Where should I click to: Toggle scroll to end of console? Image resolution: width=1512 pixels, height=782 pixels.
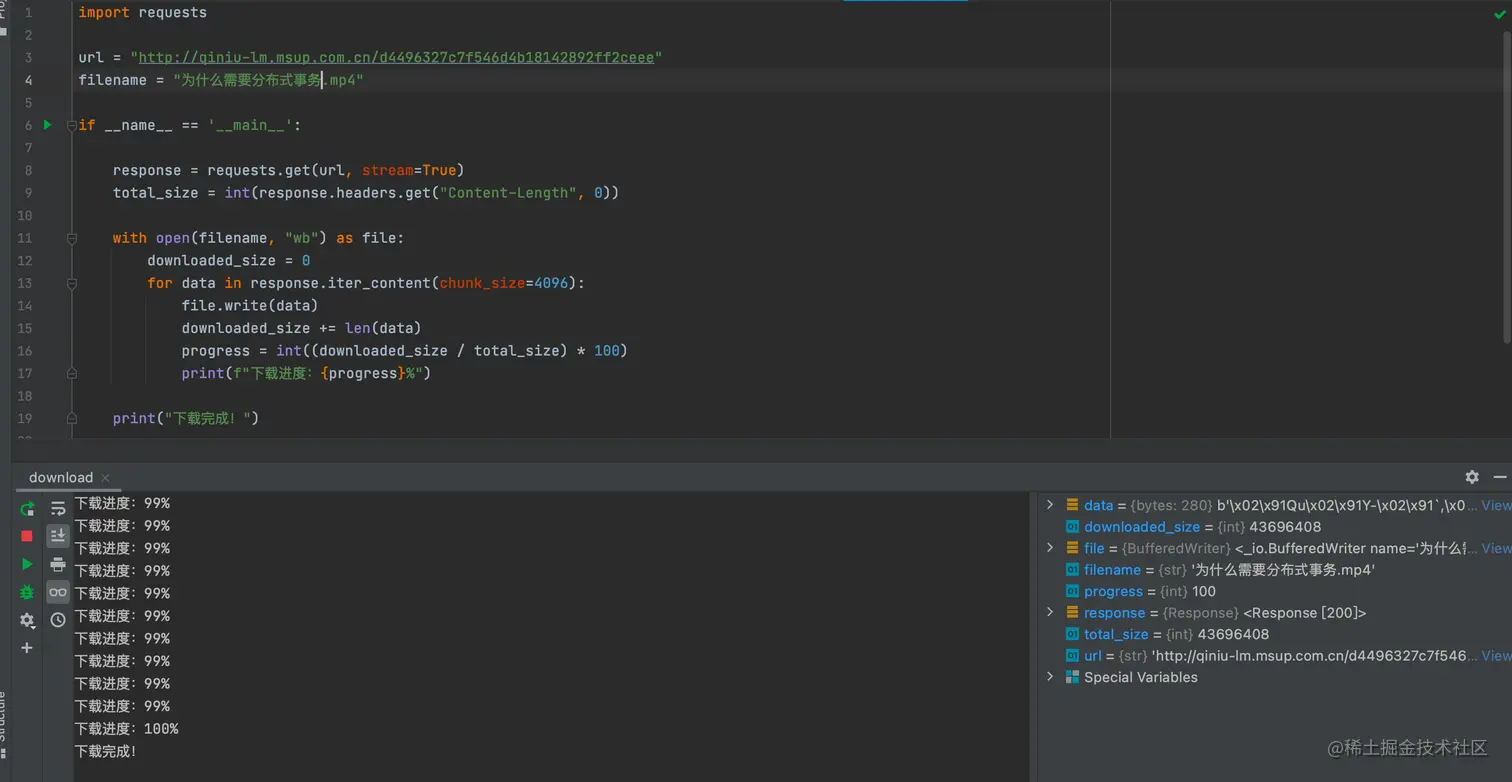[x=58, y=536]
